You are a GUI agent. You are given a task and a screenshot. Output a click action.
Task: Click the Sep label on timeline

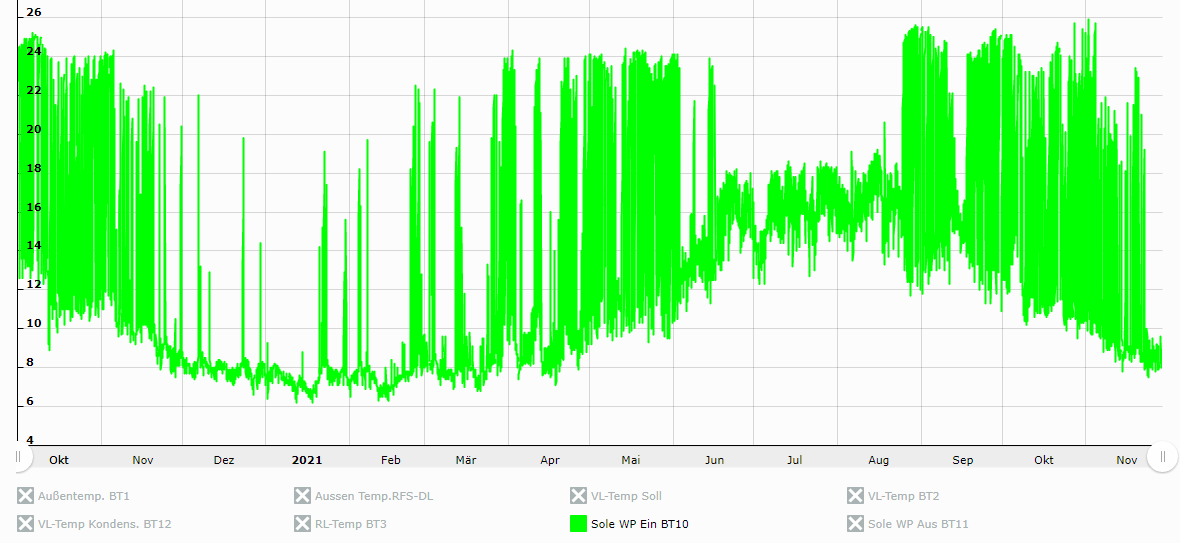[963, 460]
